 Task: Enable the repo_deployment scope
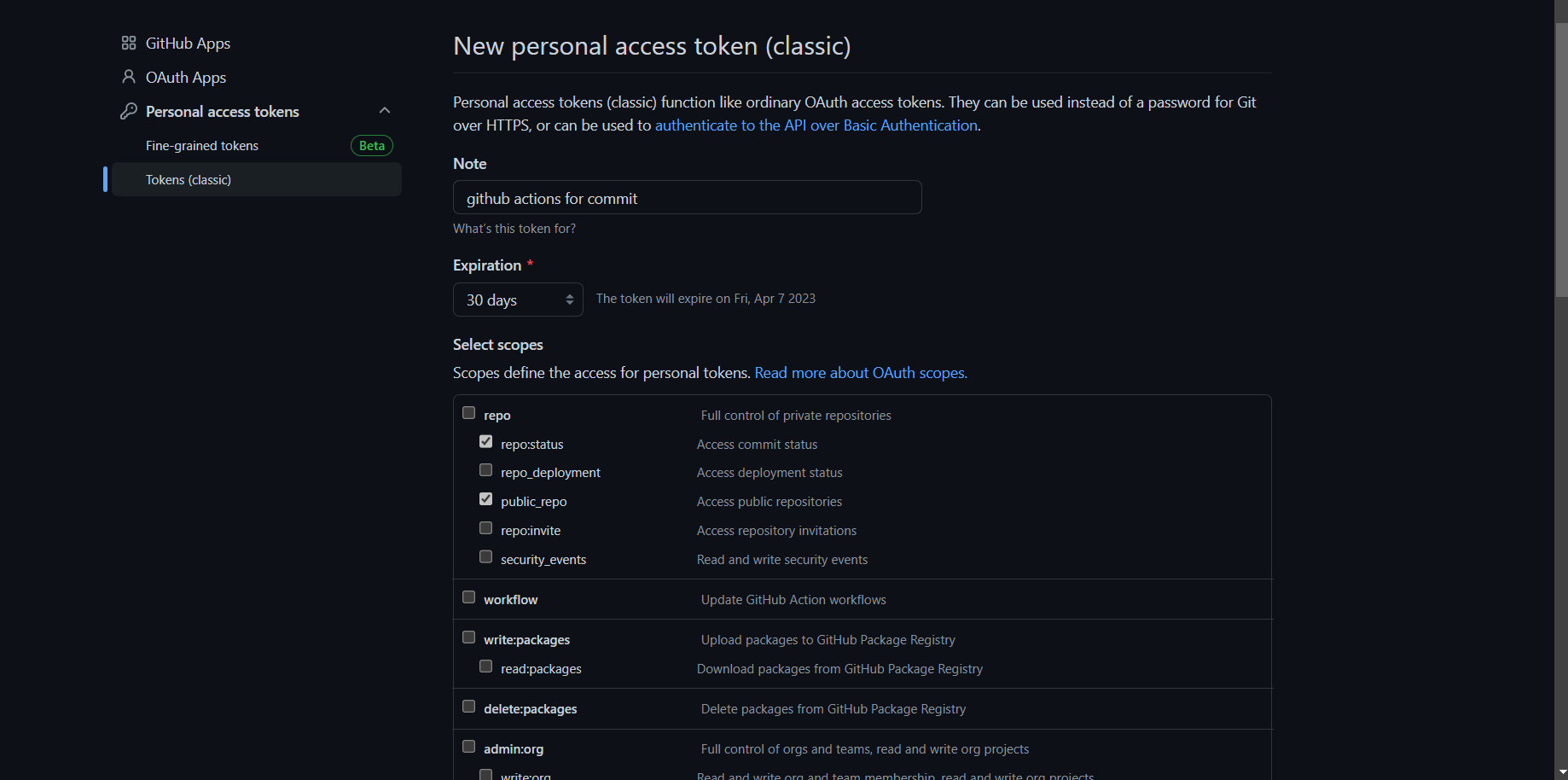point(486,470)
